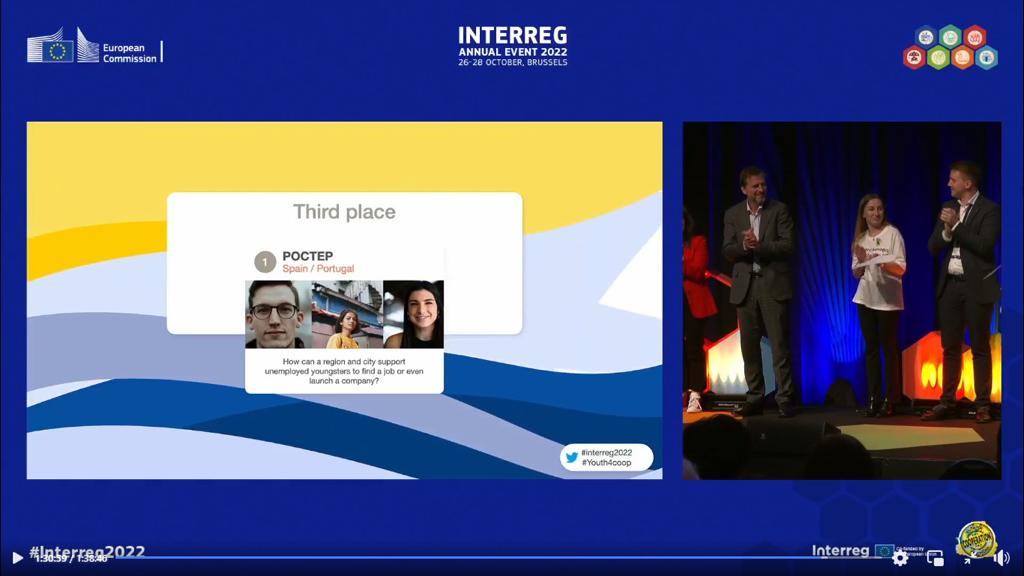Enable picture-in-picture mode

click(935, 558)
